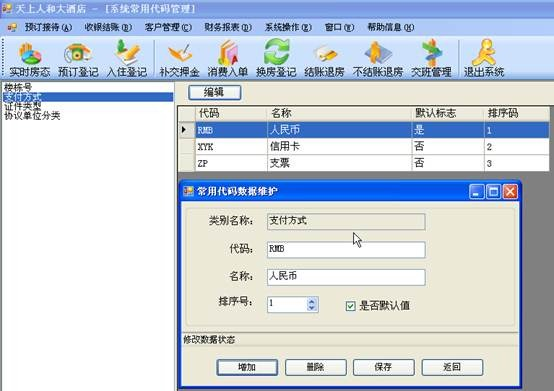Open the 系统操作 menu
This screenshot has height=391, width=554.
click(288, 27)
